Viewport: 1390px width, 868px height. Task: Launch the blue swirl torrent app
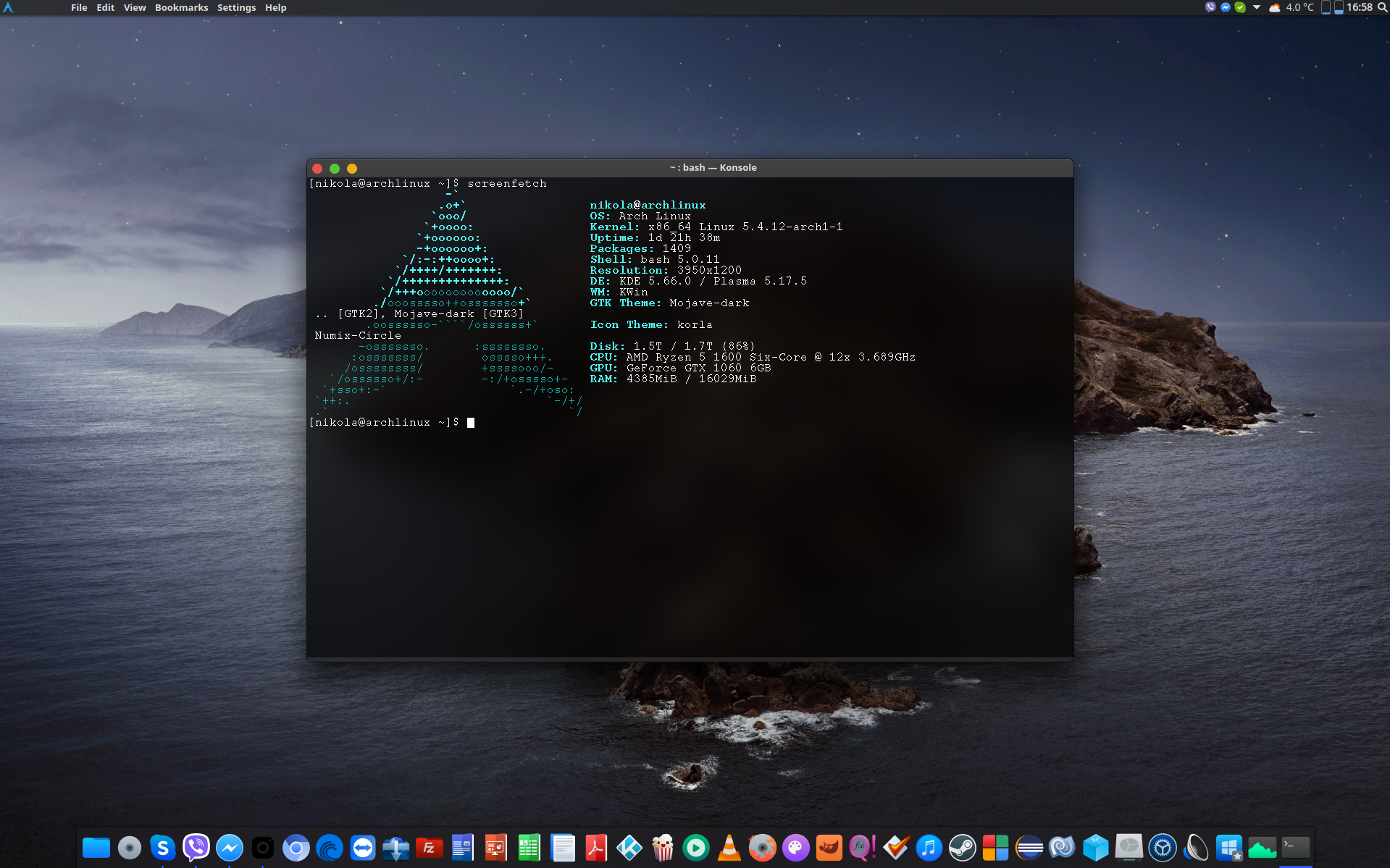[330, 848]
